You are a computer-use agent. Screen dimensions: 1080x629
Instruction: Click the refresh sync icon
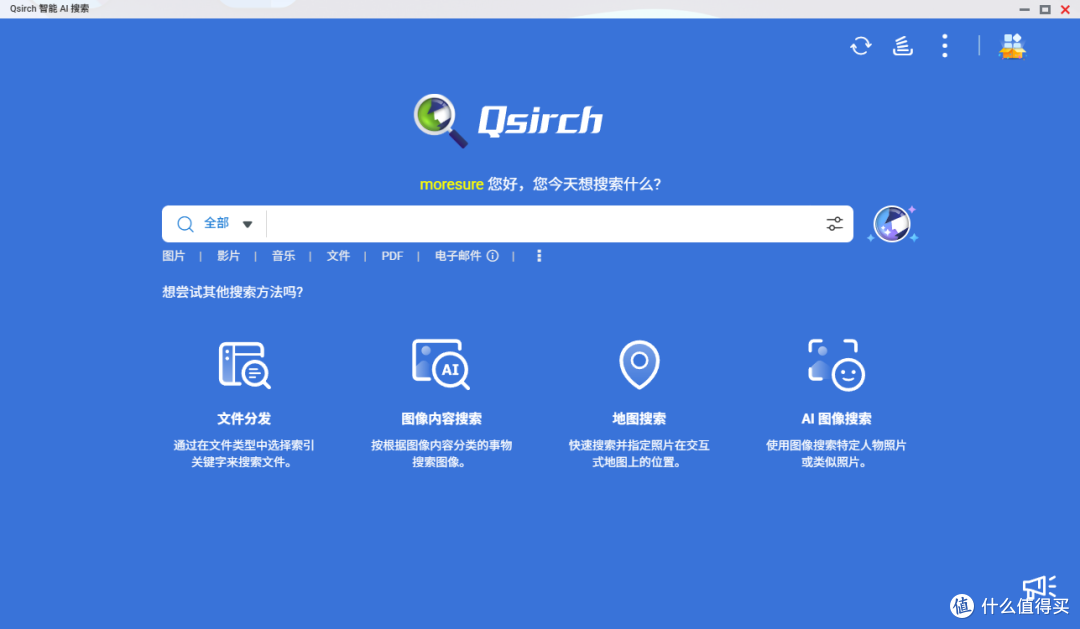pos(860,46)
